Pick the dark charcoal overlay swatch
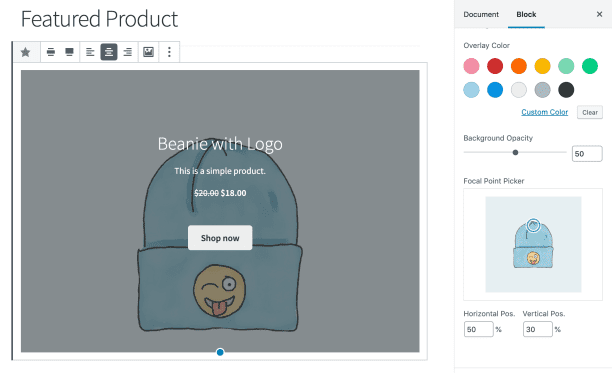Viewport: 612px width, 373px height. coord(566,90)
